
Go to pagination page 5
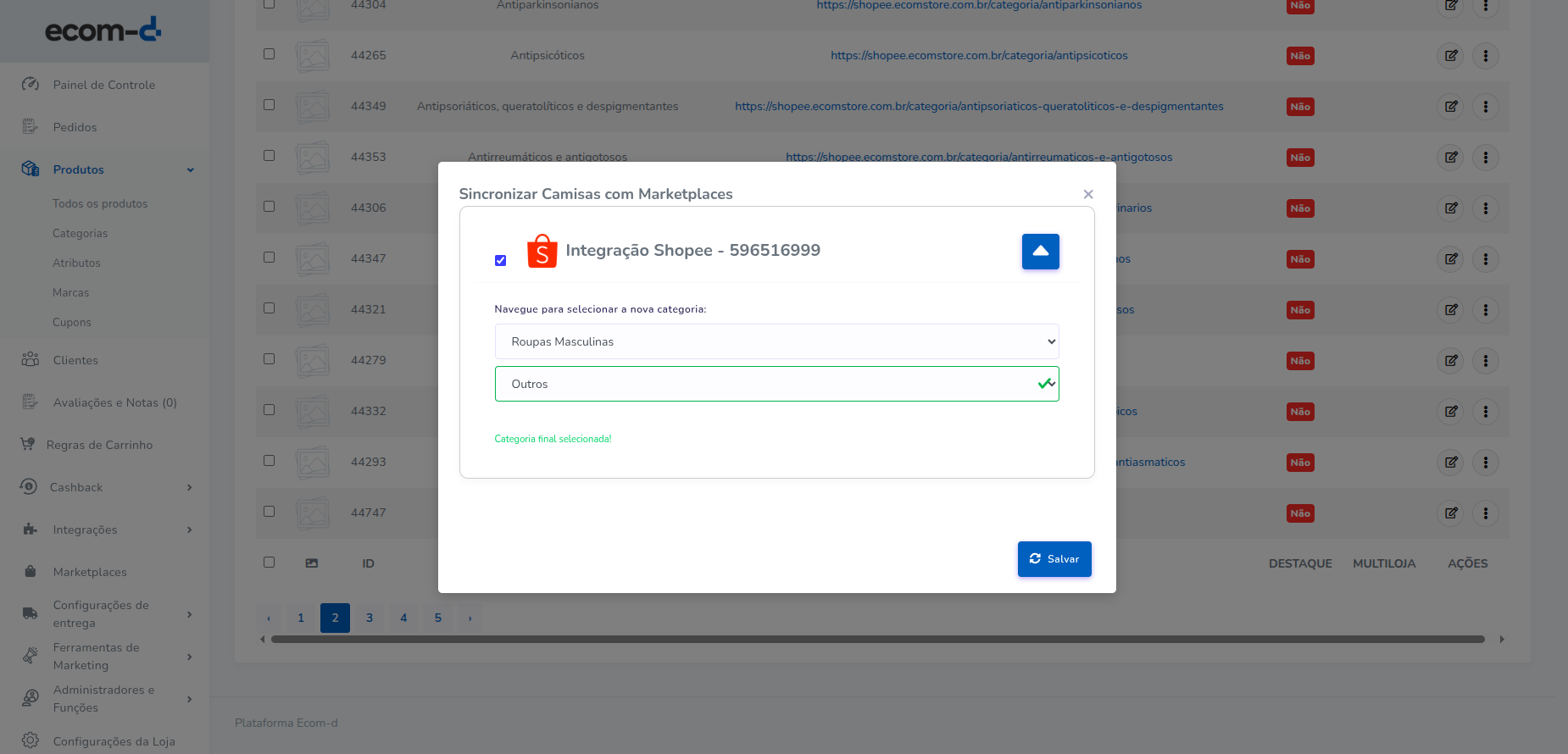(x=438, y=618)
